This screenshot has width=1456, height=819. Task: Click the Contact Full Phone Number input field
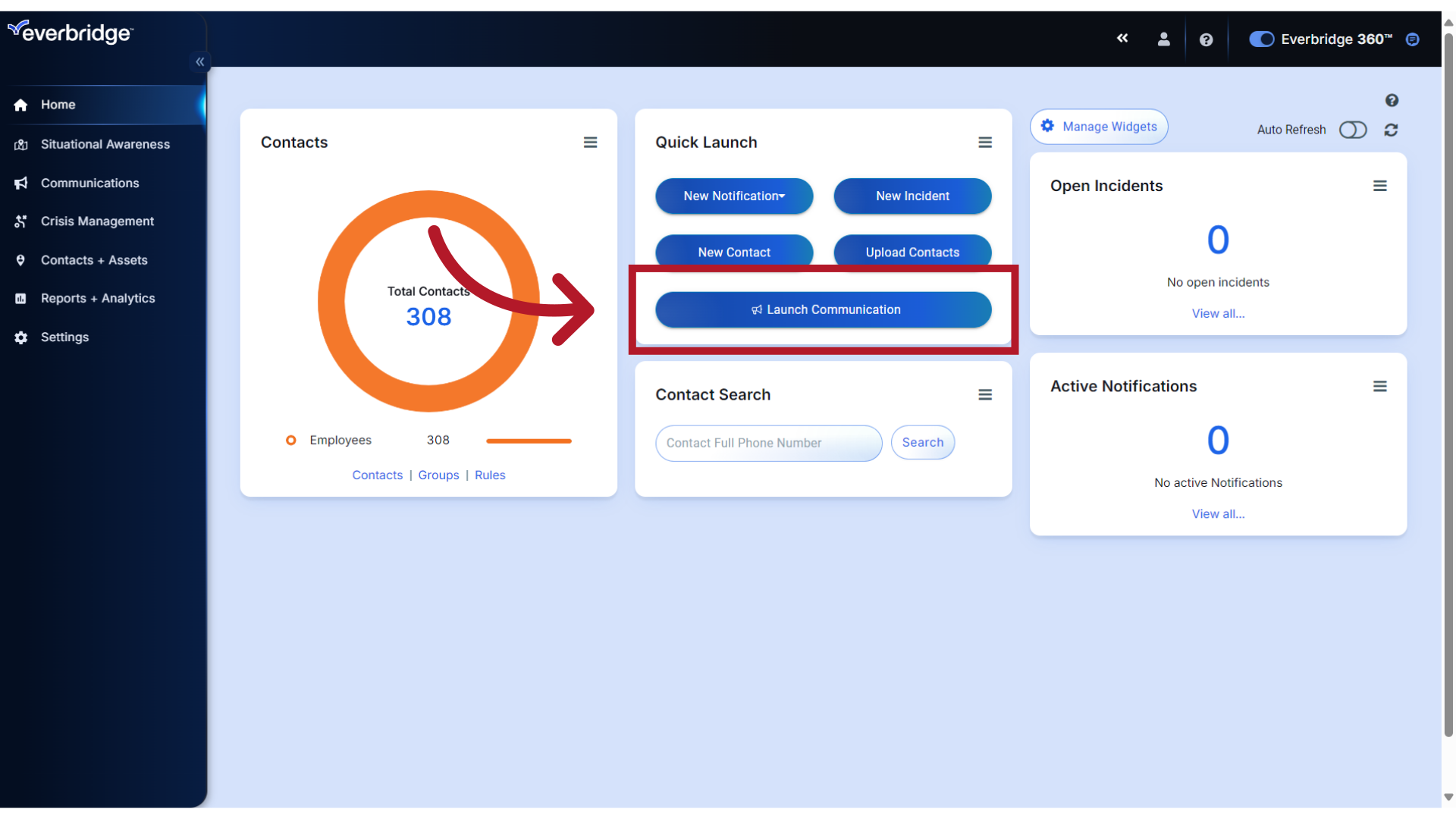tap(768, 443)
